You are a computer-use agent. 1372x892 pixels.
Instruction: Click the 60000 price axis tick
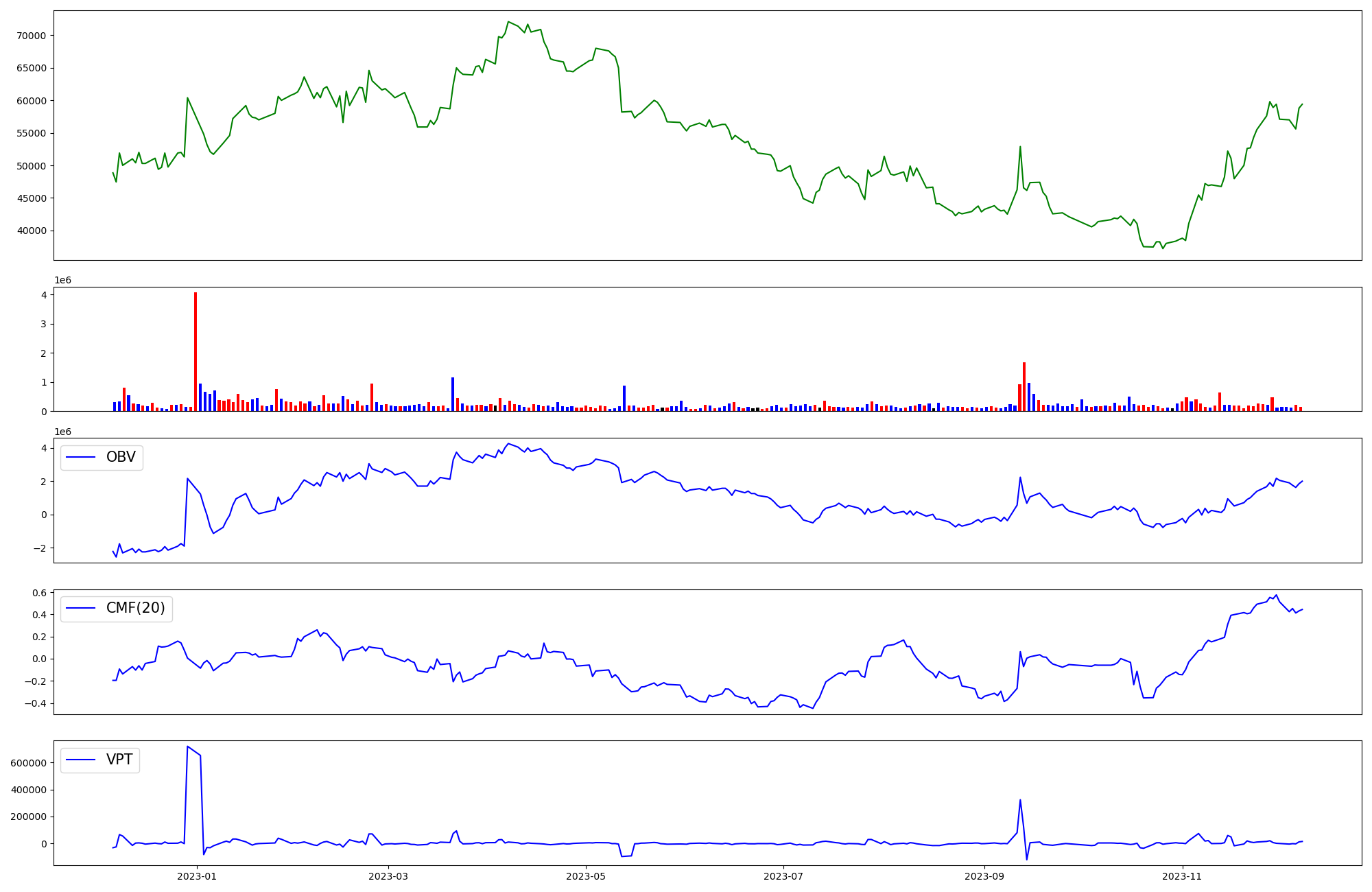coord(31,101)
